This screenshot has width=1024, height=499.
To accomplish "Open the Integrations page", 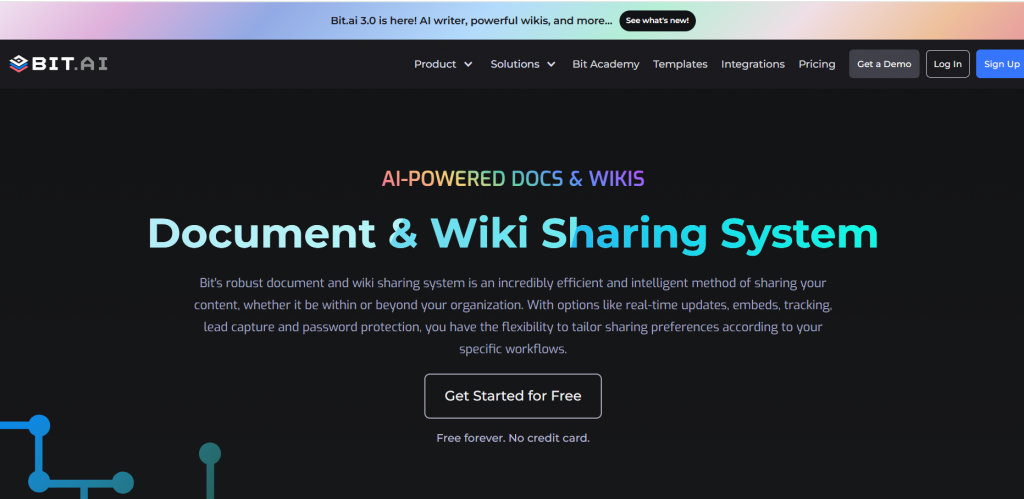I will [752, 64].
